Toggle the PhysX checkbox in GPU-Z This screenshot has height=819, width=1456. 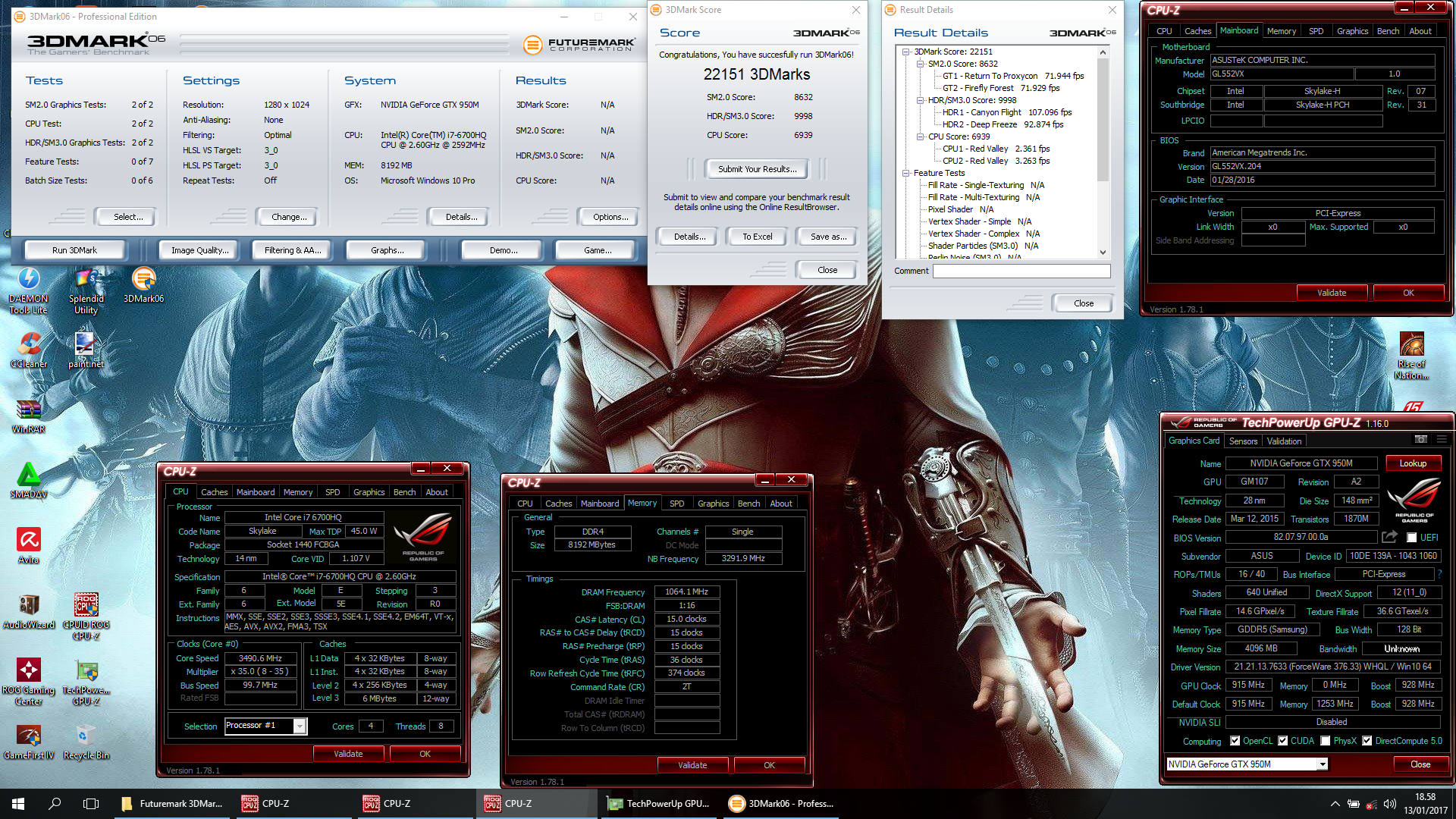[1326, 741]
